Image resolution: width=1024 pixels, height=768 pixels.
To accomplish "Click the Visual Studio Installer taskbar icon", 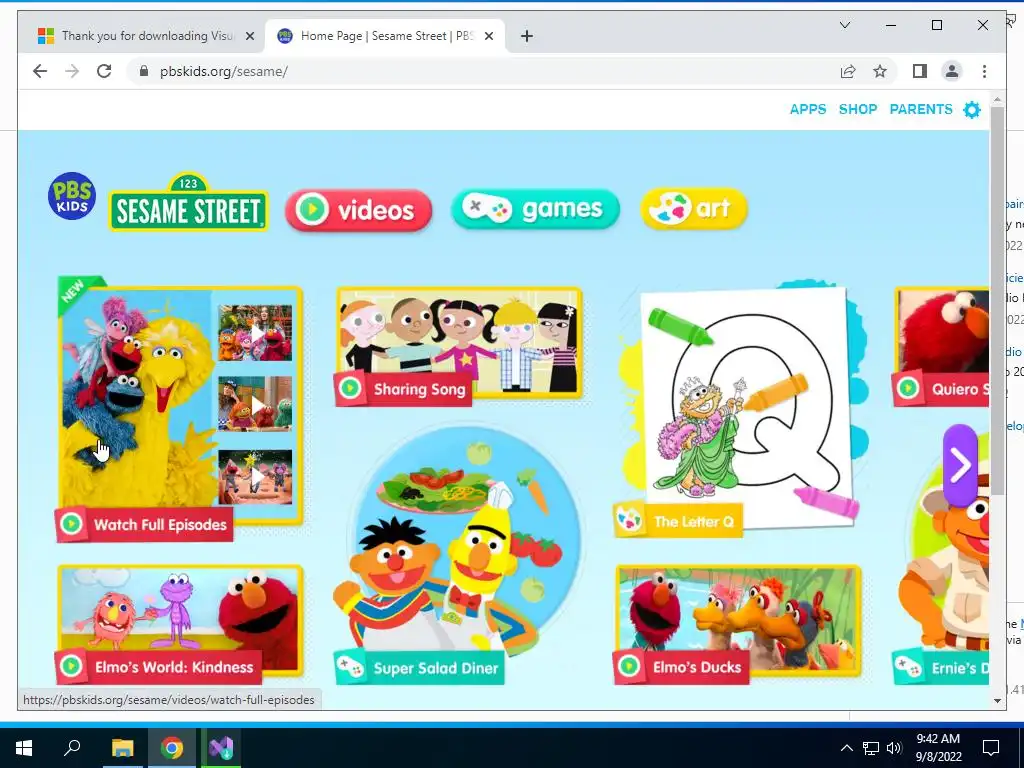I will 221,748.
